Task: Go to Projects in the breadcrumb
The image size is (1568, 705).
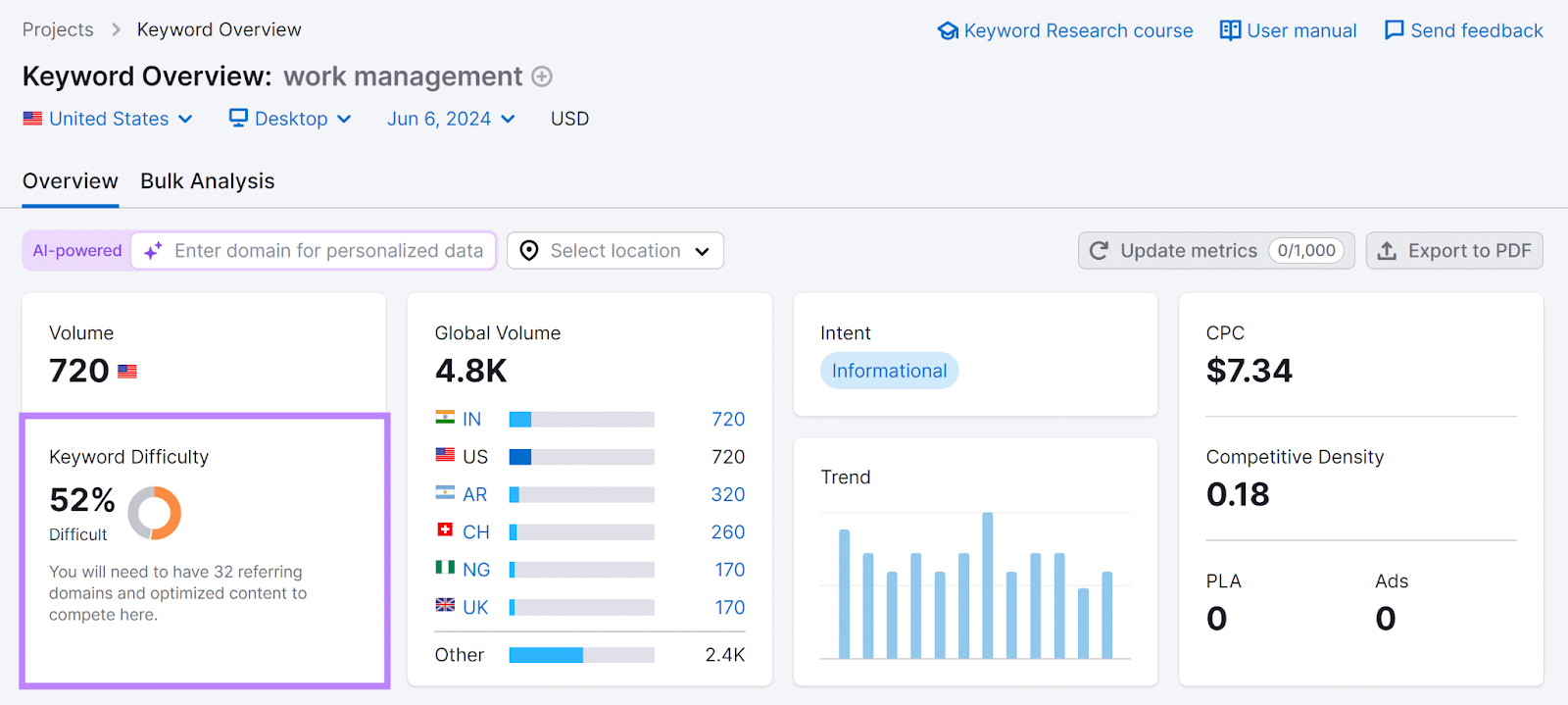Action: [58, 29]
